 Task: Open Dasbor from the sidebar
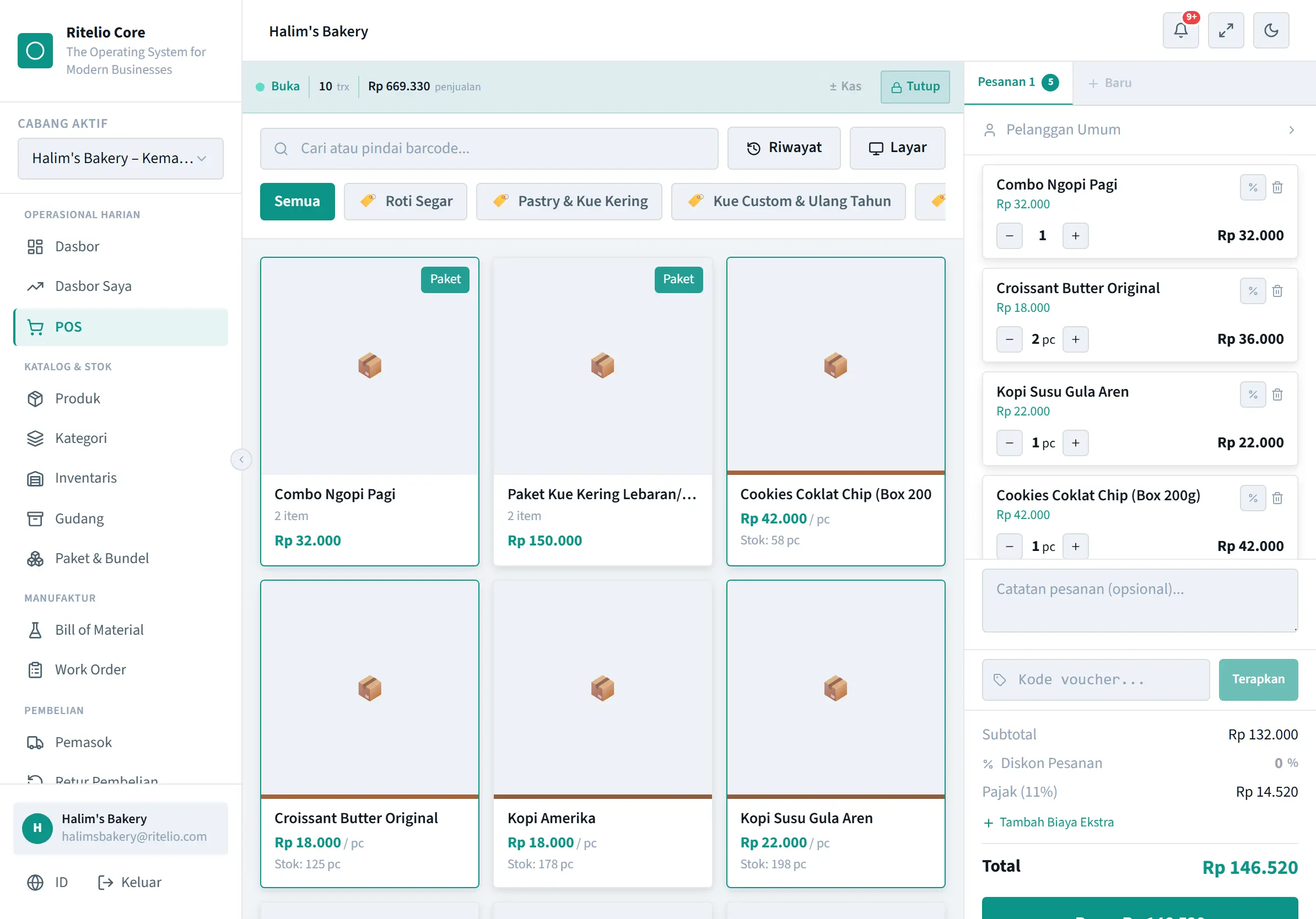pos(120,247)
